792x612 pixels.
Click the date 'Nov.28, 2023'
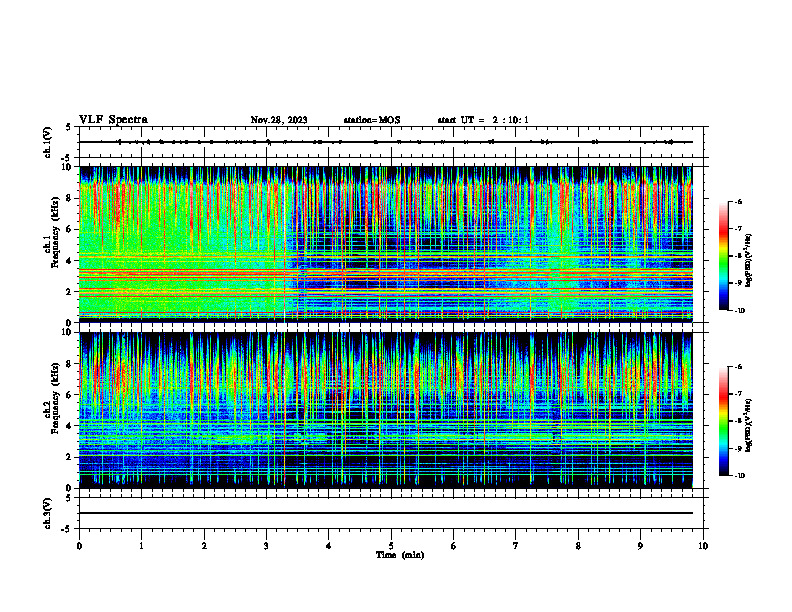(x=279, y=120)
